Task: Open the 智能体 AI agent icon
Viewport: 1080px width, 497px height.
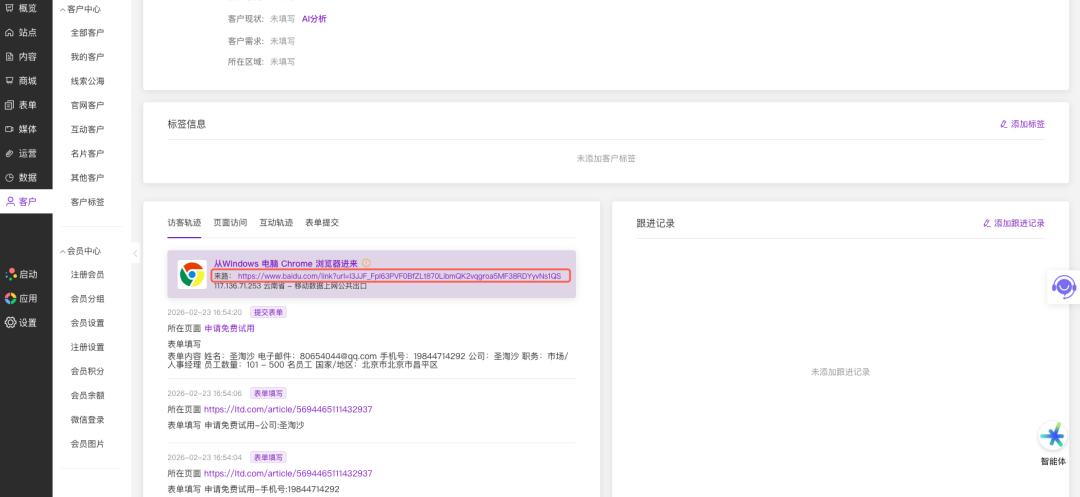Action: pyautogui.click(x=1052, y=436)
